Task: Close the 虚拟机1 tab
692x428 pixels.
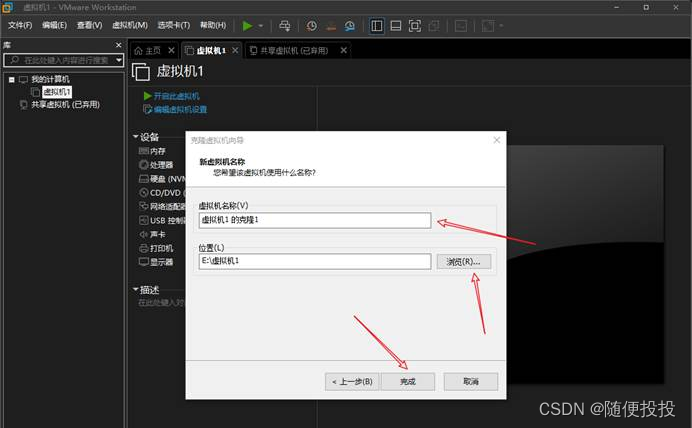Action: (x=235, y=50)
